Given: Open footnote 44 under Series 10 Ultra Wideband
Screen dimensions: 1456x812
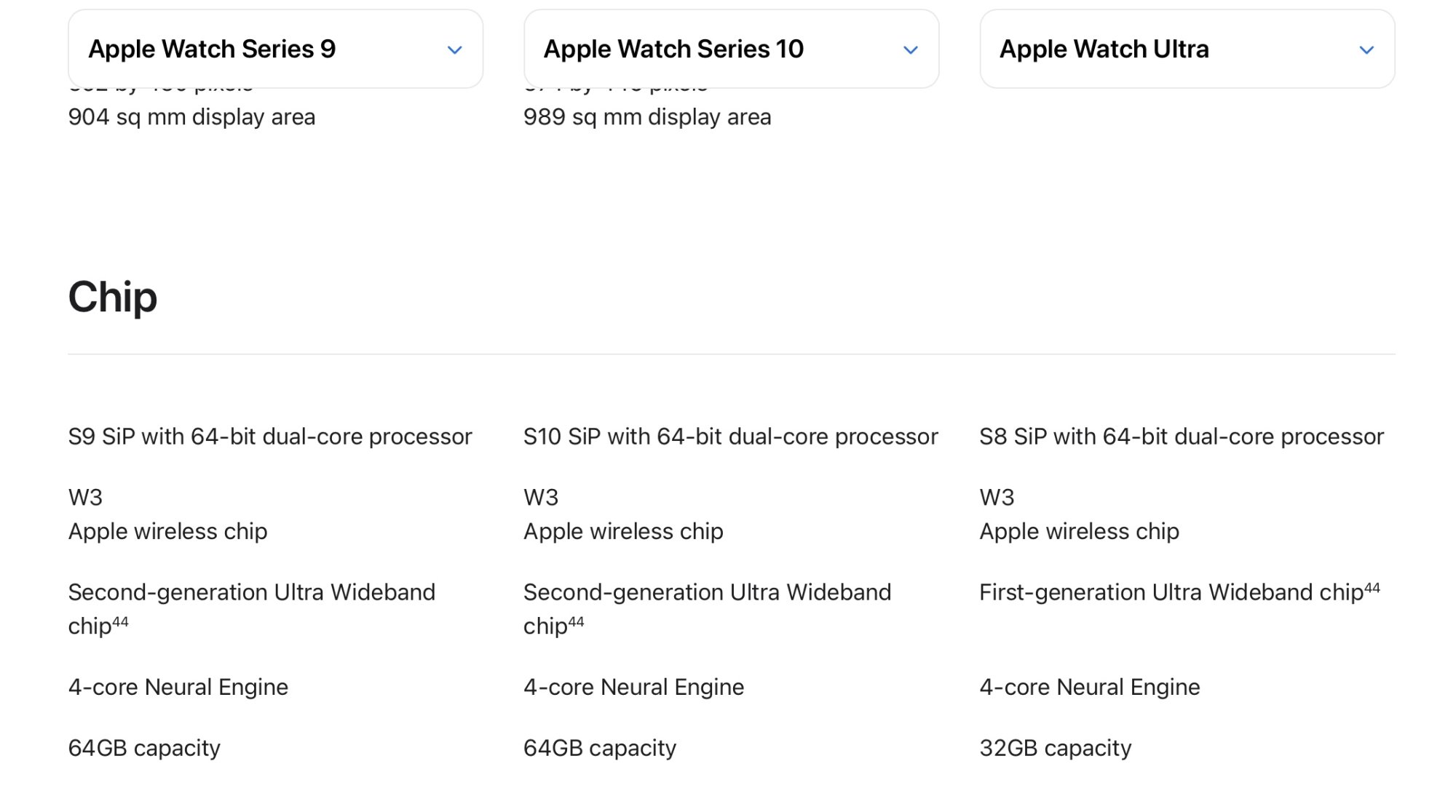Looking at the screenshot, I should coord(576,621).
